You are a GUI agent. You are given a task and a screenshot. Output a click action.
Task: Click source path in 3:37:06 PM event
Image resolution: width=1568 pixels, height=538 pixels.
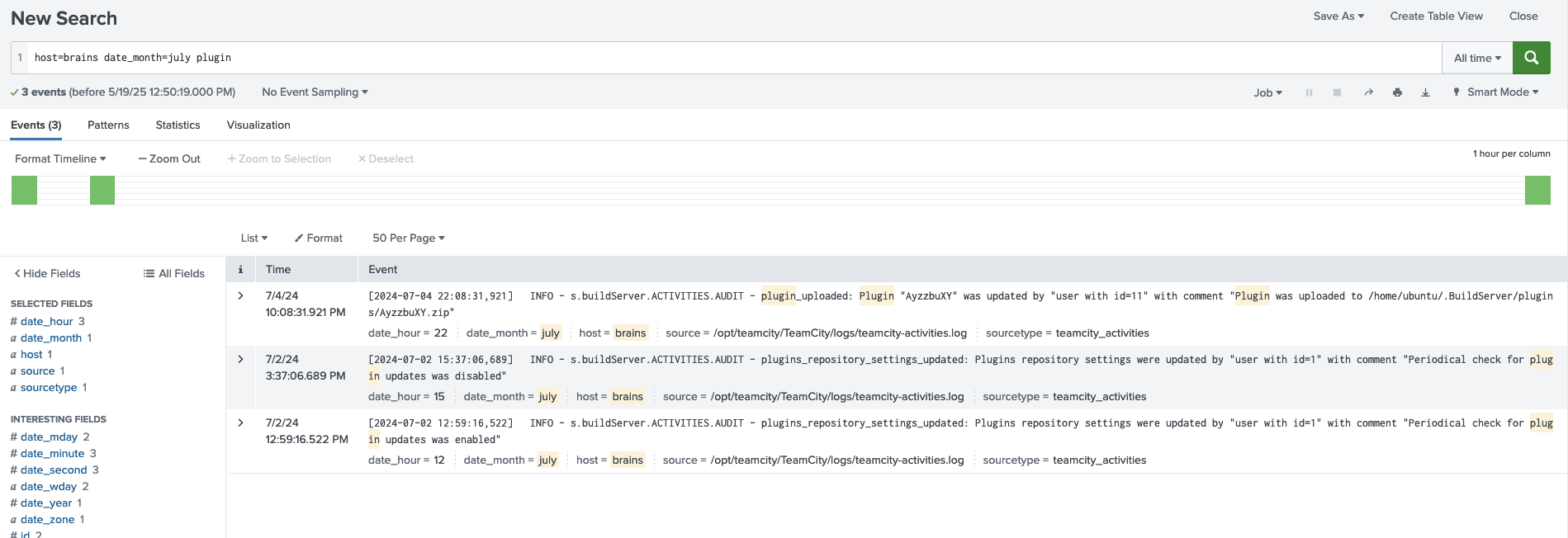pyautogui.click(x=837, y=397)
